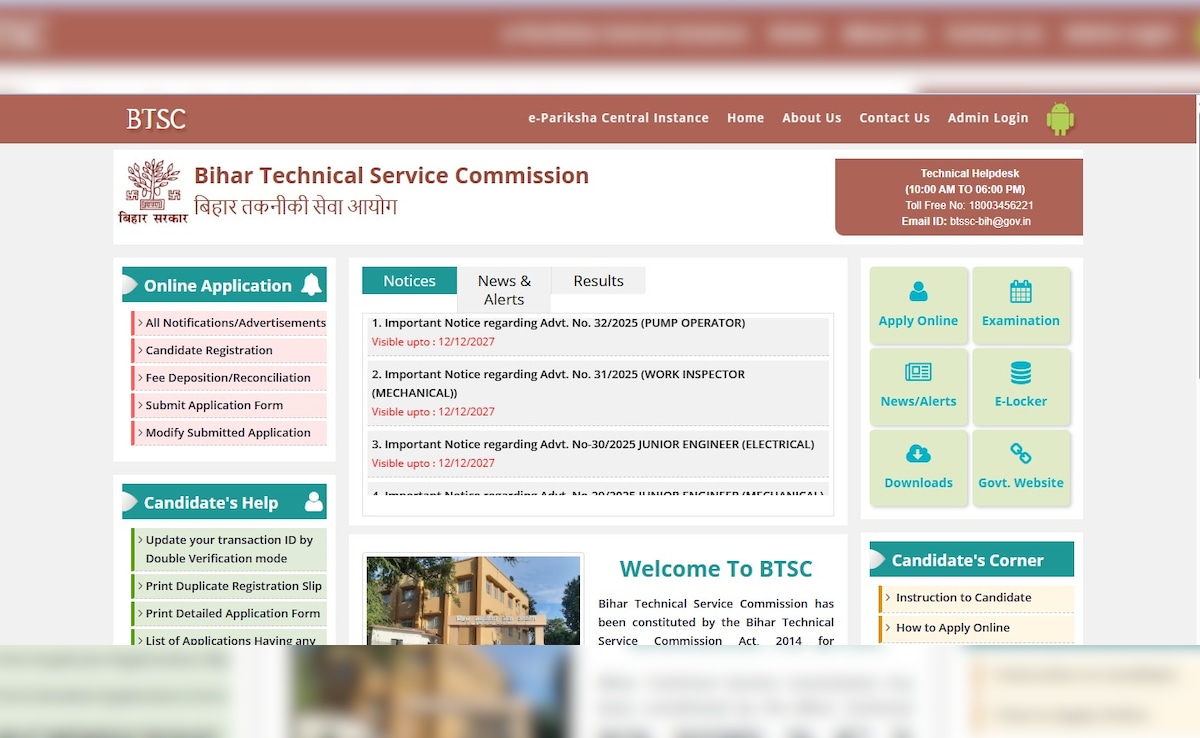Open How to Apply Online instructions

[952, 628]
